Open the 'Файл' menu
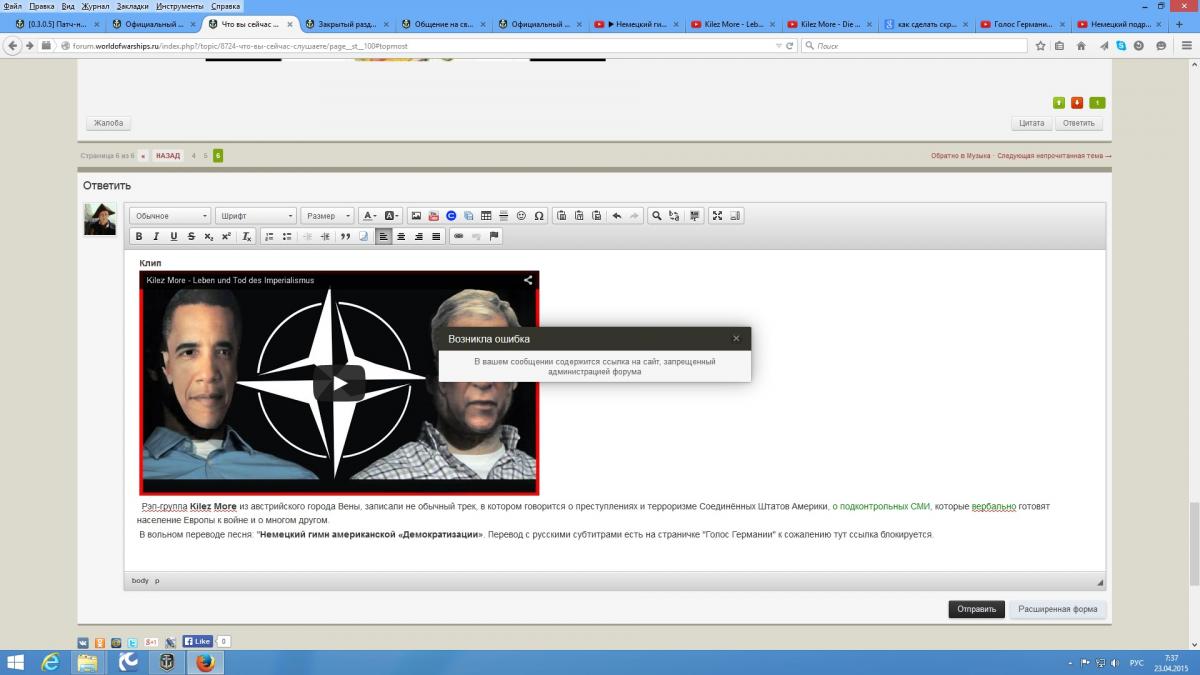The image size is (1200, 675). coord(13,6)
